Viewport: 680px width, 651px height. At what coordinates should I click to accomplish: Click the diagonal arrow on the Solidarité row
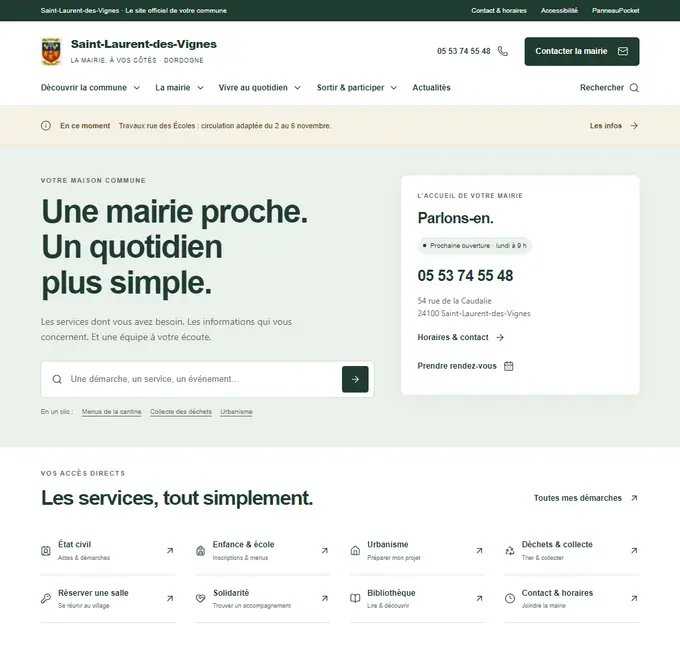(325, 599)
